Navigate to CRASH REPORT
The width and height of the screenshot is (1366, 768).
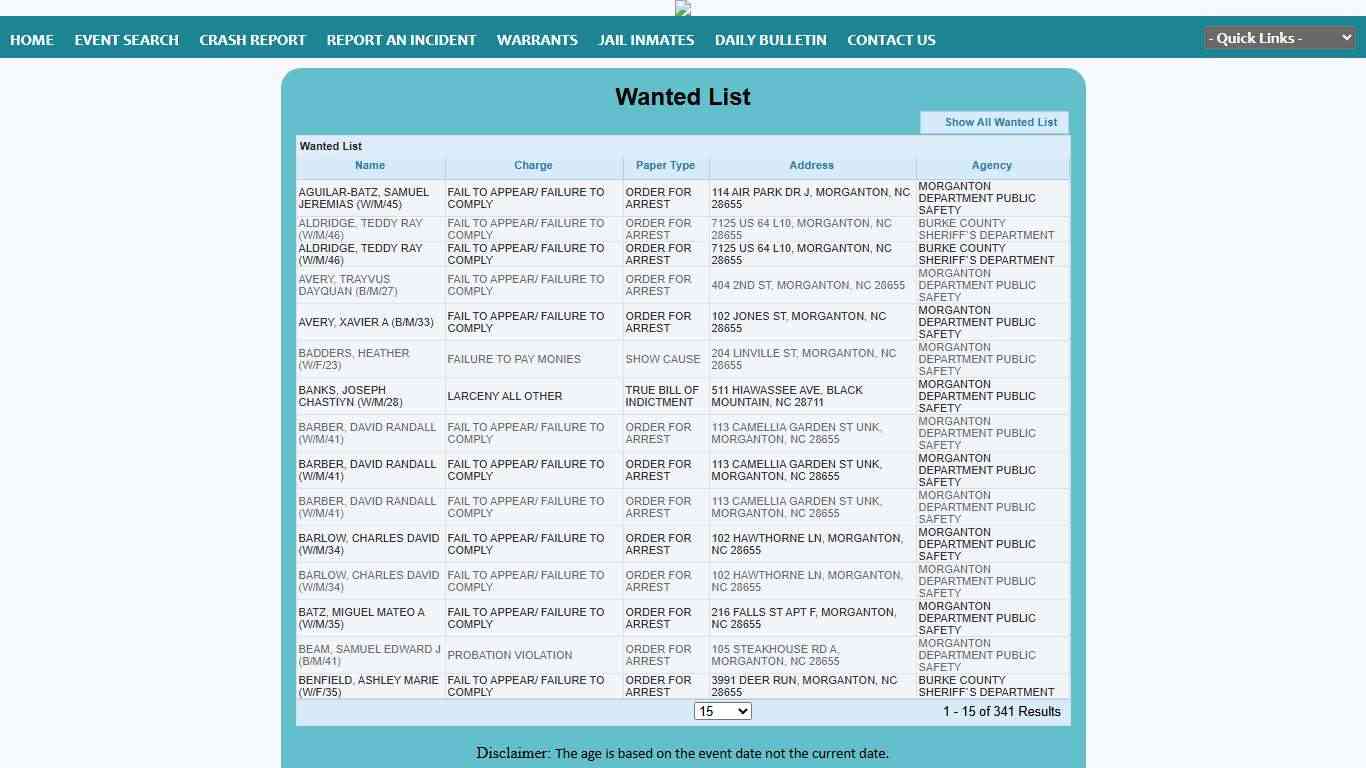point(252,40)
